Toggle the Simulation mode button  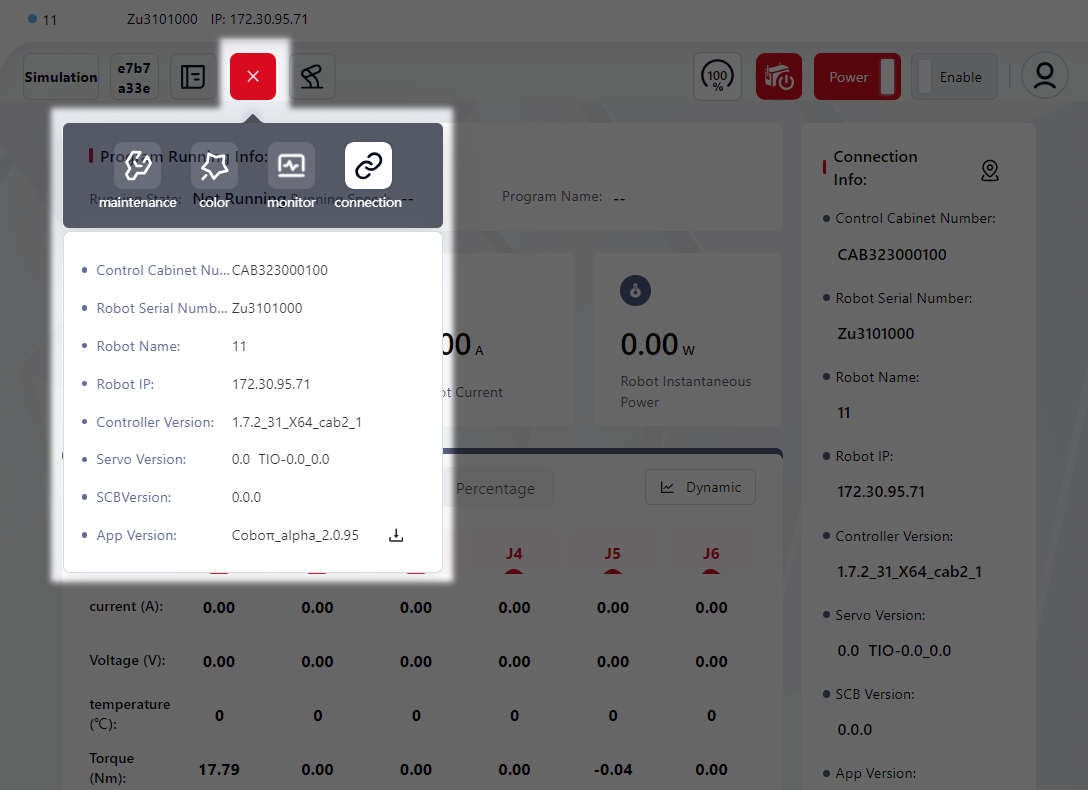pos(61,77)
